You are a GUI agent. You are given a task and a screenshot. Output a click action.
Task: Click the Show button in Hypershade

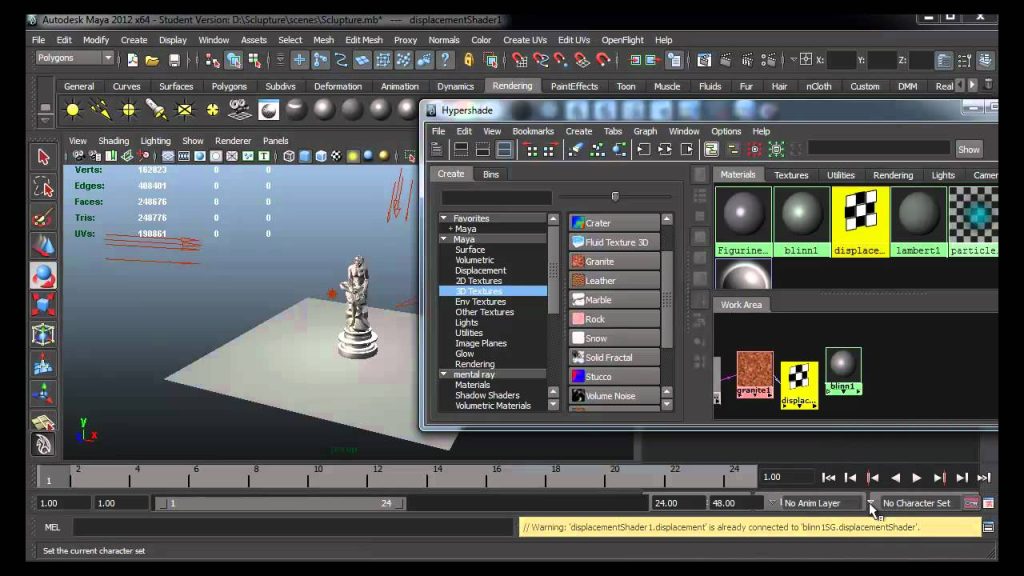tap(968, 150)
